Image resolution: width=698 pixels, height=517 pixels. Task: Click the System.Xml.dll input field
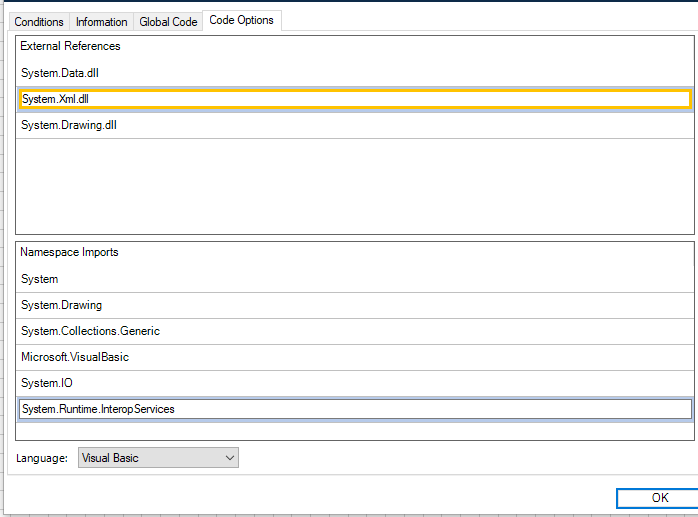click(354, 99)
